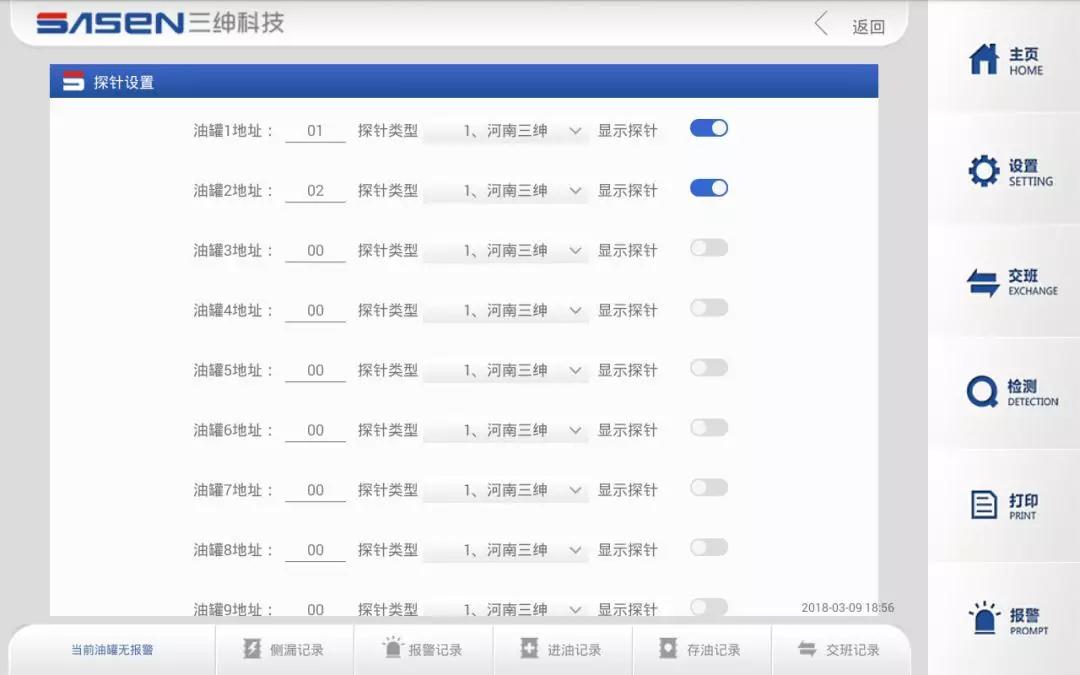The image size is (1080, 675).
Task: Open 探针类型 dropdown for 油罐4
Action: coord(506,311)
